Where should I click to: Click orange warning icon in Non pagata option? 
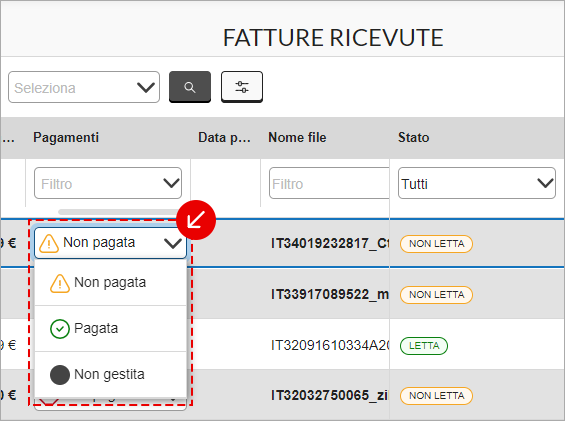pos(60,283)
